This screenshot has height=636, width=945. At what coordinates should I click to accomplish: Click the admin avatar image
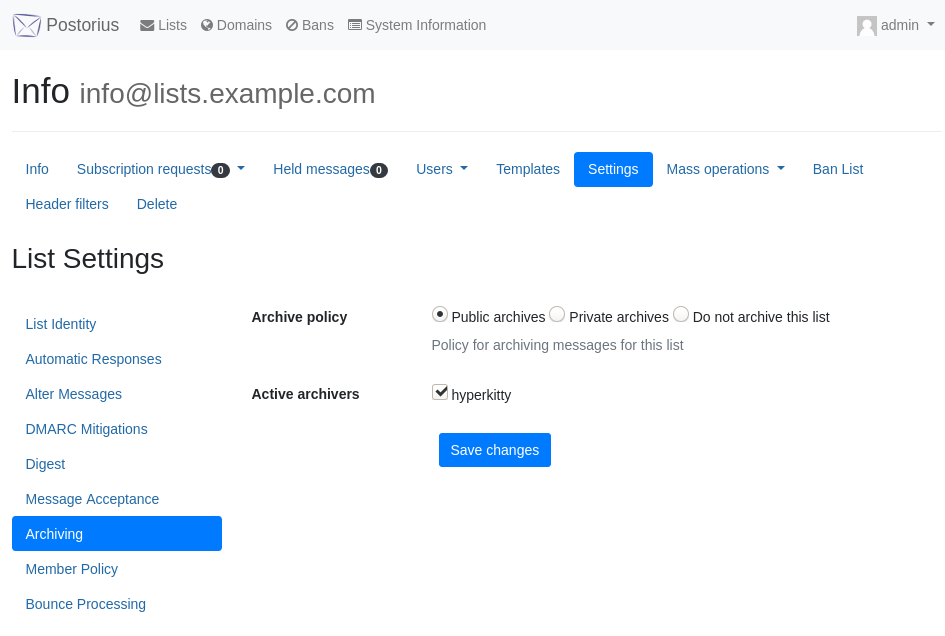[867, 26]
